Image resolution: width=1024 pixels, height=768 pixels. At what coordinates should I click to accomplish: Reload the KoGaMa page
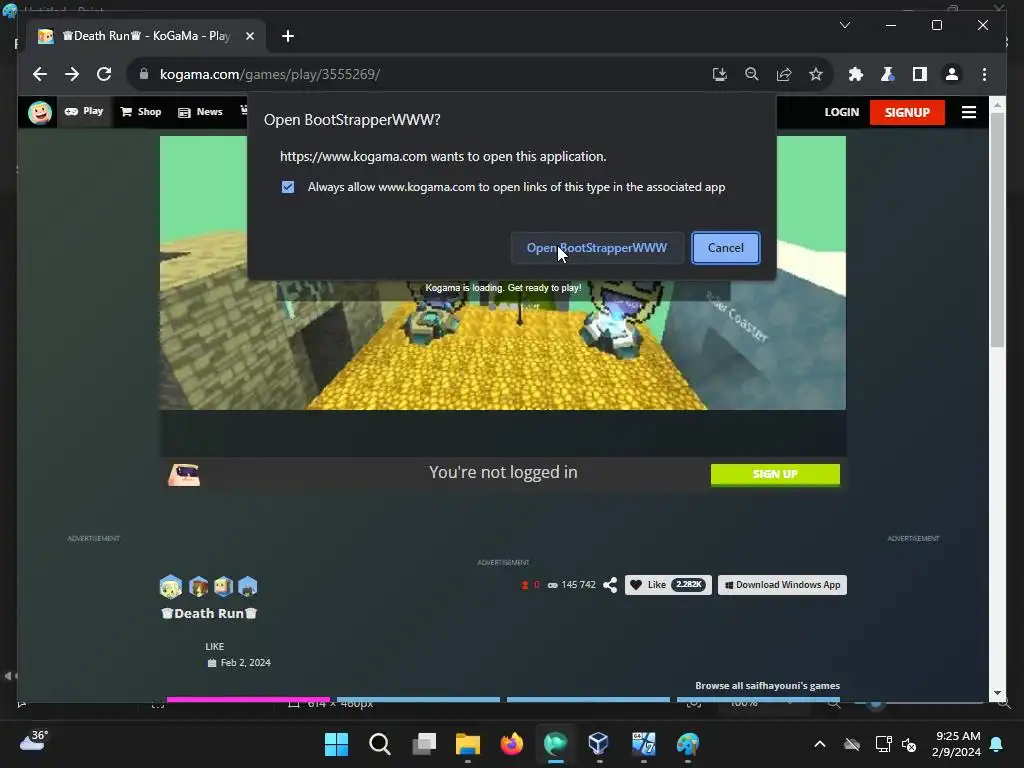[104, 74]
